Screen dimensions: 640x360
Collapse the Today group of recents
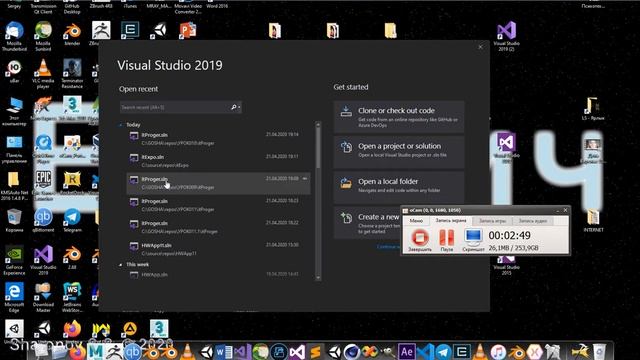120,125
